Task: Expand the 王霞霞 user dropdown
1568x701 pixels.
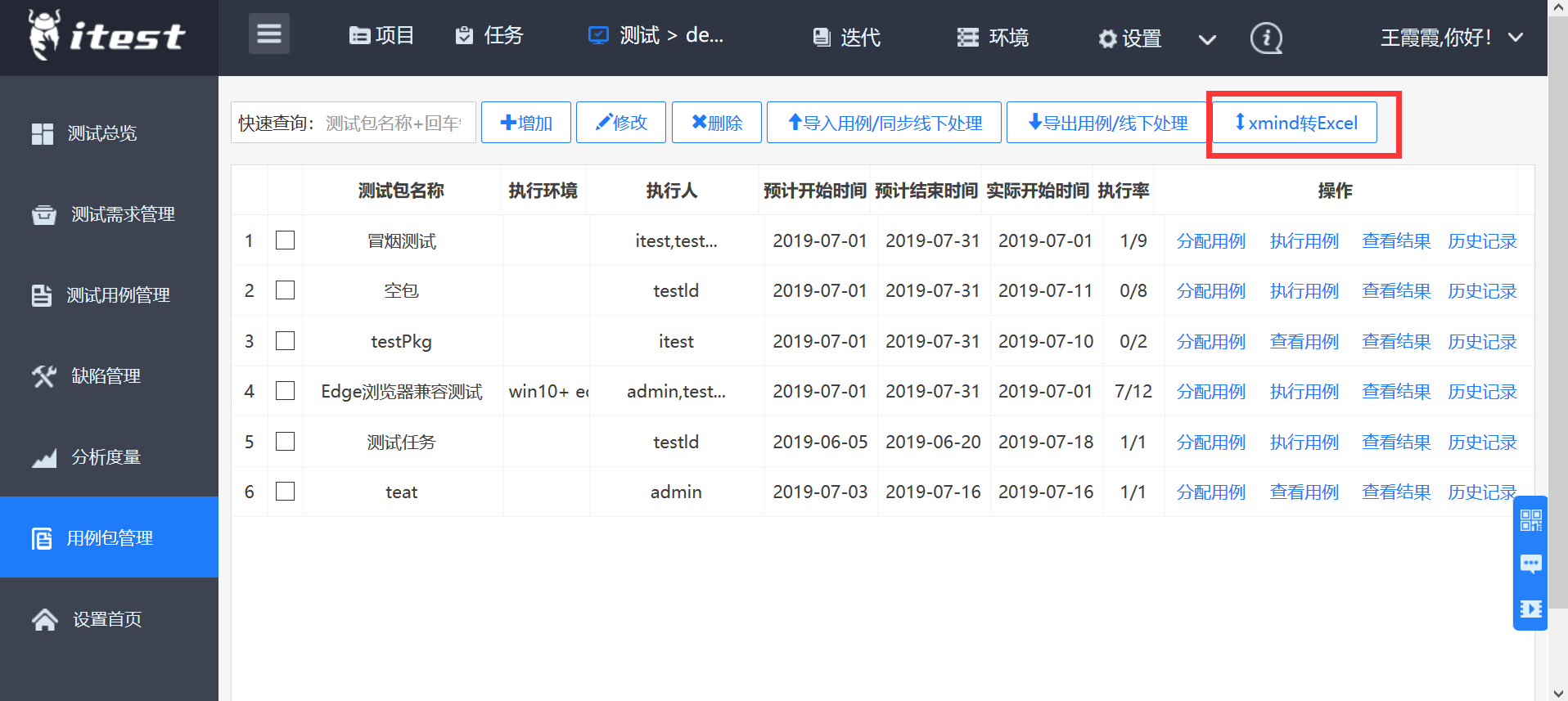Action: [1452, 38]
